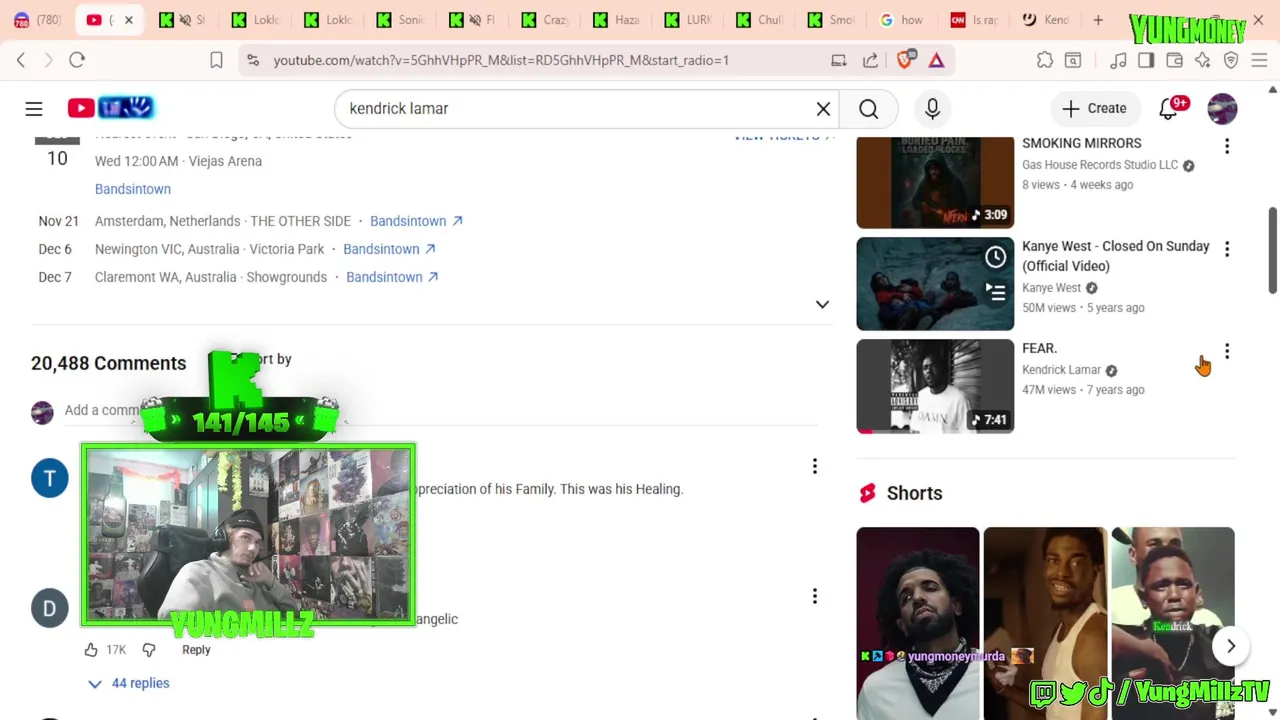Open more options for FEAR. video
This screenshot has width=1280, height=720.
1227,352
